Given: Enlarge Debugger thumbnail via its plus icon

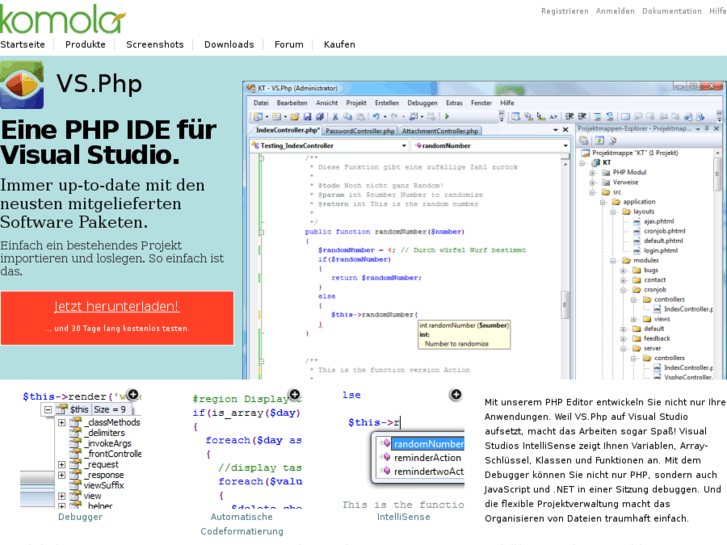Looking at the screenshot, I should (x=133, y=394).
